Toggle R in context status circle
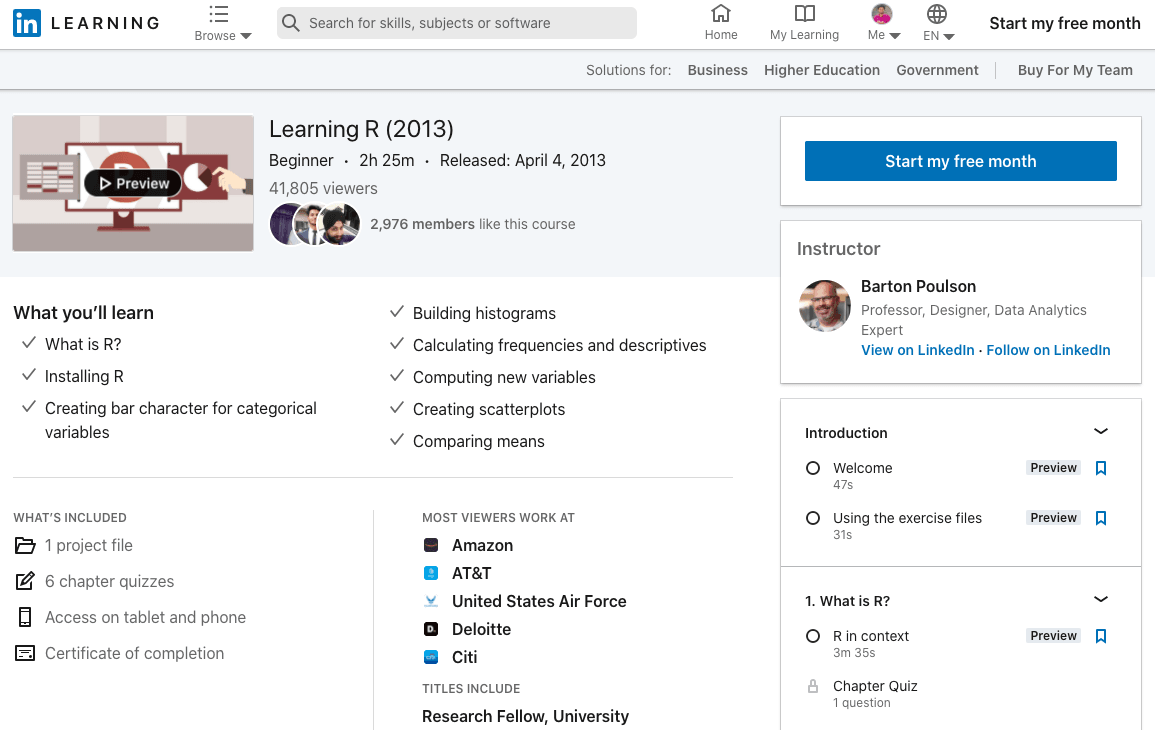The width and height of the screenshot is (1155, 730). point(813,636)
